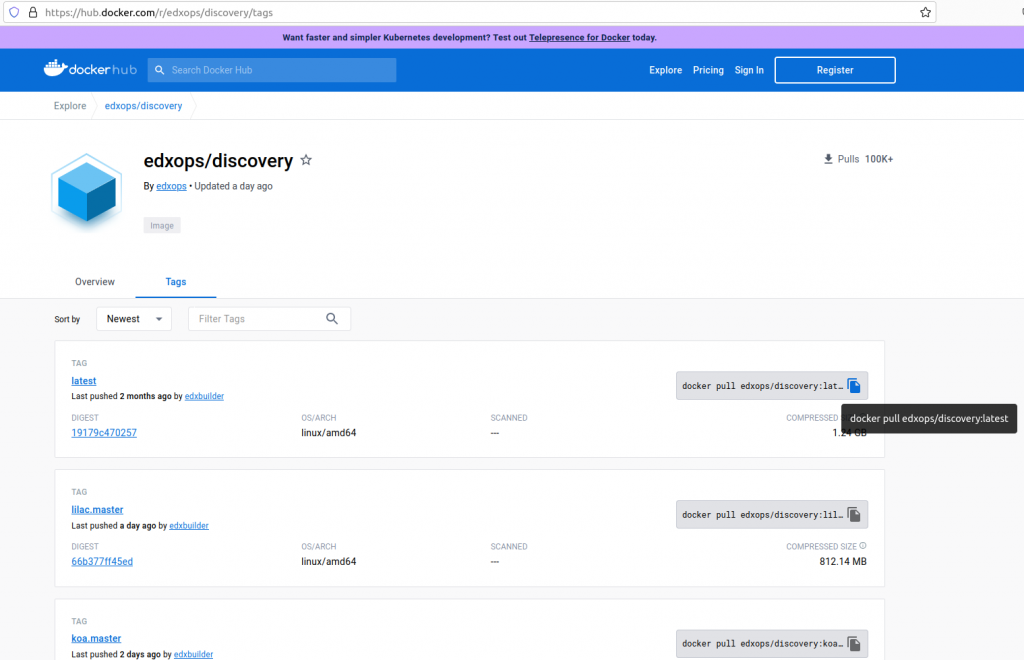Click the search magnifier in Docker Hub search
1024x660 pixels.
coord(159,70)
